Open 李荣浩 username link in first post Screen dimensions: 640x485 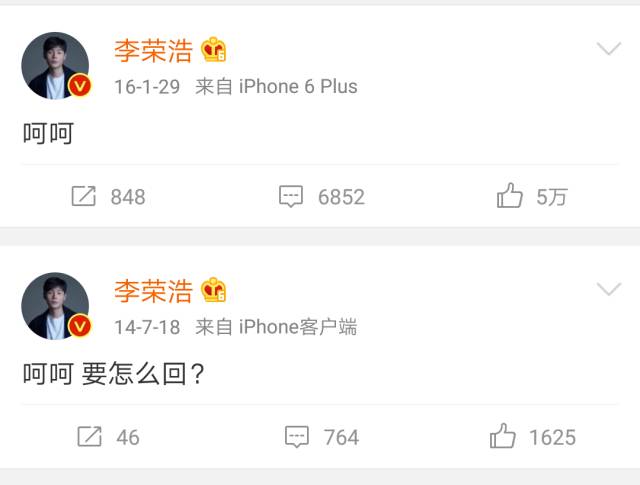153,51
